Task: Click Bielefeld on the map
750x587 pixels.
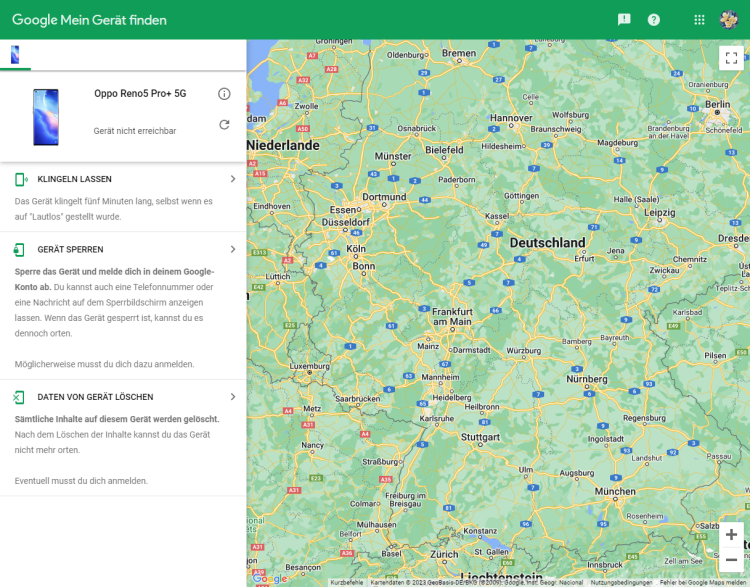Action: (444, 150)
